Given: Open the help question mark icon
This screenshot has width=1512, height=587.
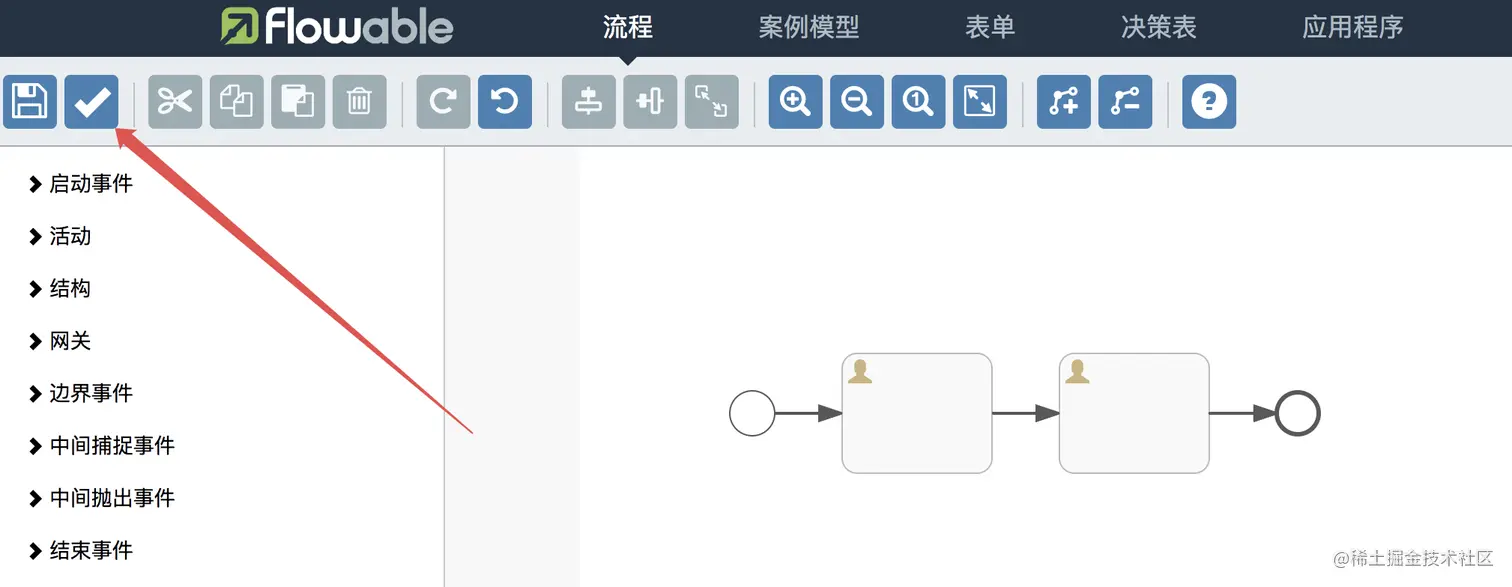Looking at the screenshot, I should pos(1209,102).
